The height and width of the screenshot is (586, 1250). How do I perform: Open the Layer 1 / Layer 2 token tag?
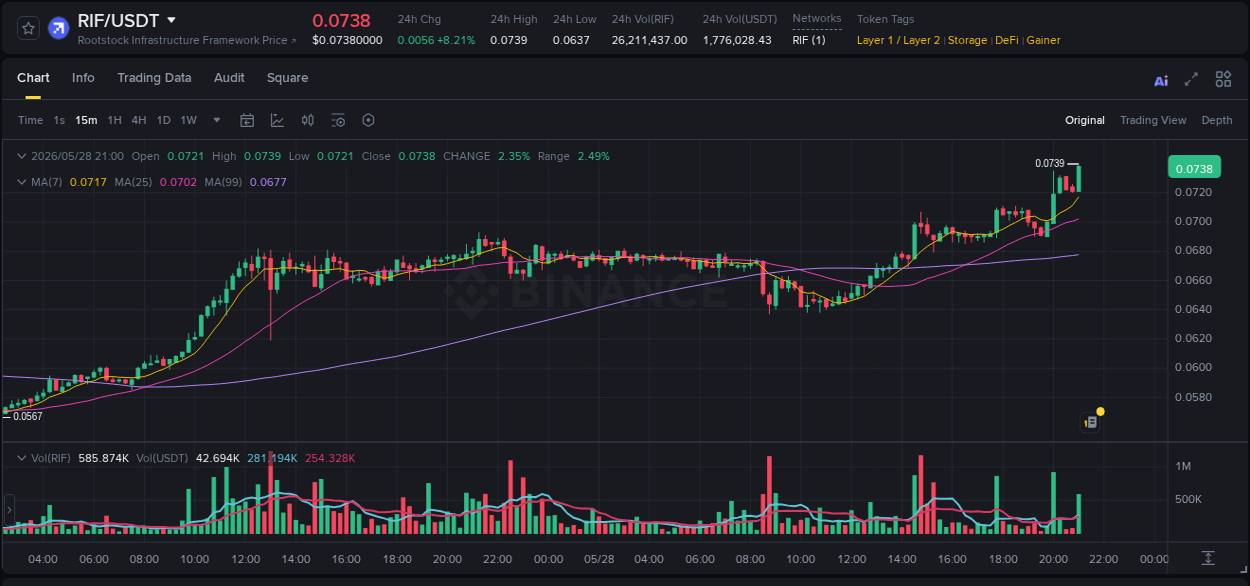tap(898, 40)
